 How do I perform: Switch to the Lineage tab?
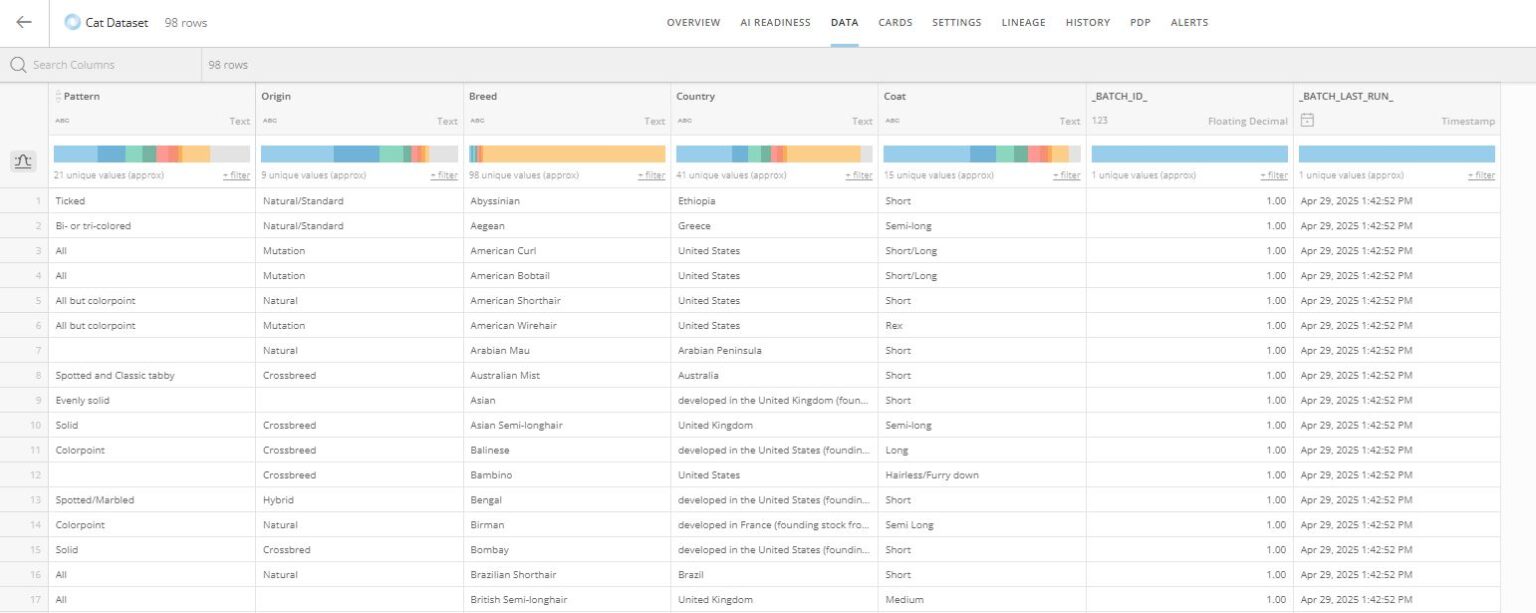[x=1023, y=23]
